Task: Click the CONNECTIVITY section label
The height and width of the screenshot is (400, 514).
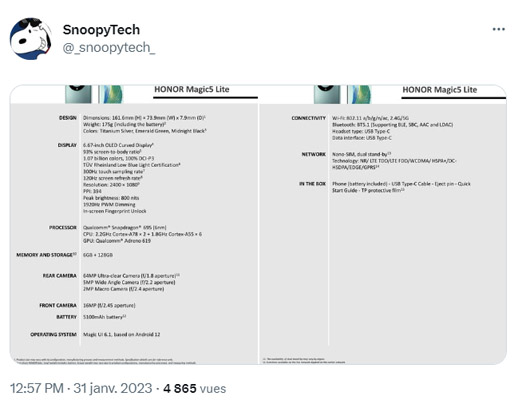Action: (308, 118)
